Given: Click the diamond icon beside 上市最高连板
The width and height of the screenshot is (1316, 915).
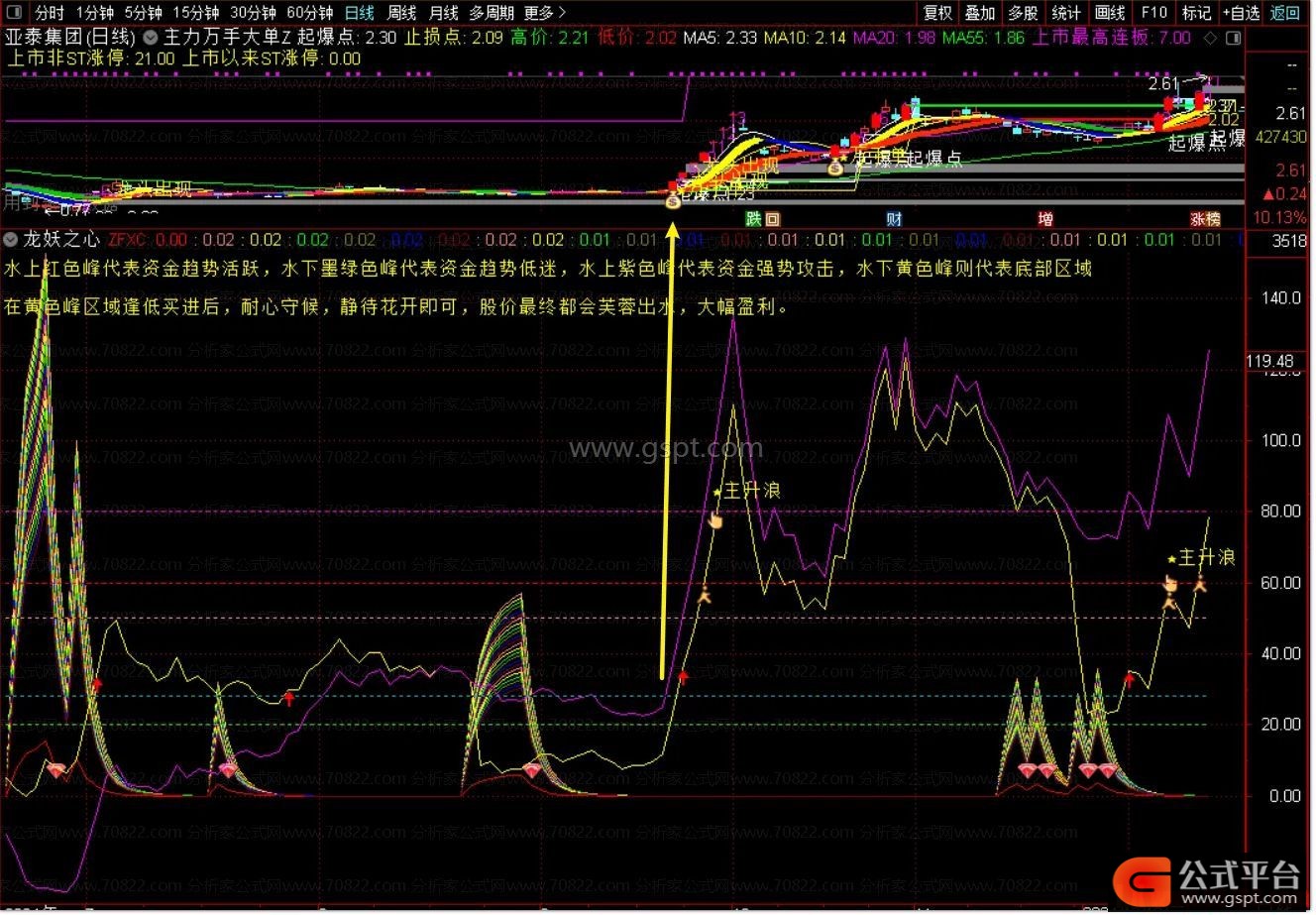Looking at the screenshot, I should [1209, 38].
